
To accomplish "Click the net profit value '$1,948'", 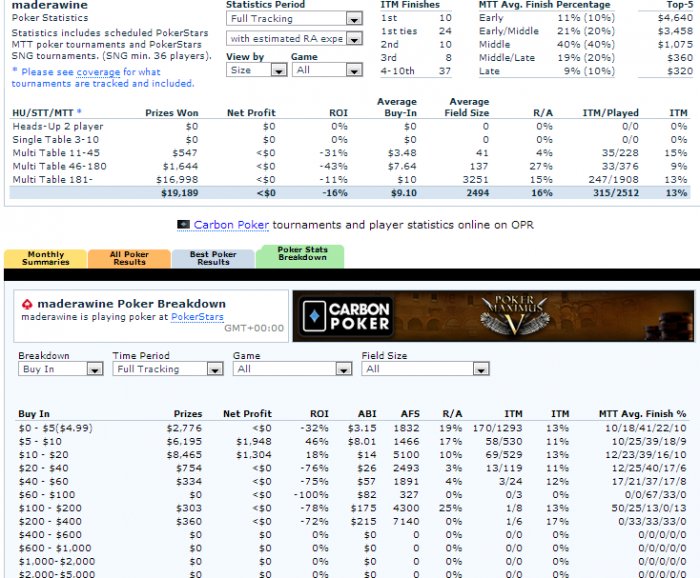I will pyautogui.click(x=254, y=441).
